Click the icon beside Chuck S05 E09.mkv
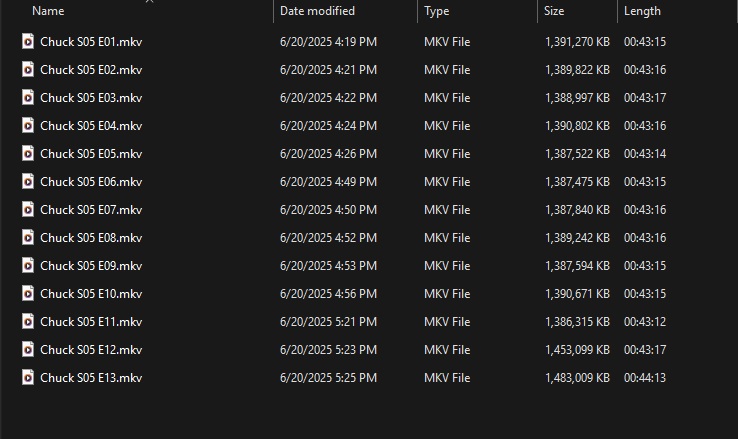 tap(28, 266)
